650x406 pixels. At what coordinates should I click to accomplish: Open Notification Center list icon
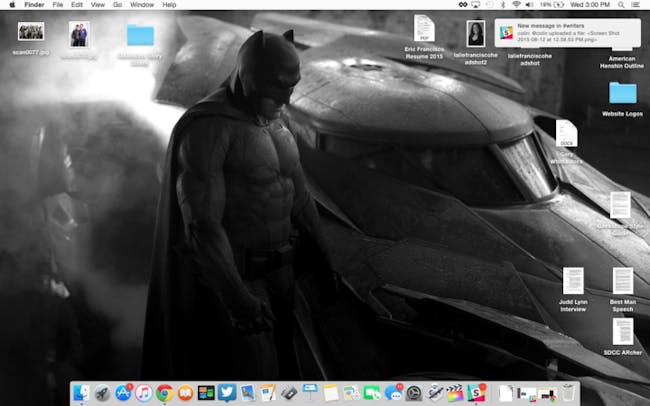[635, 5]
